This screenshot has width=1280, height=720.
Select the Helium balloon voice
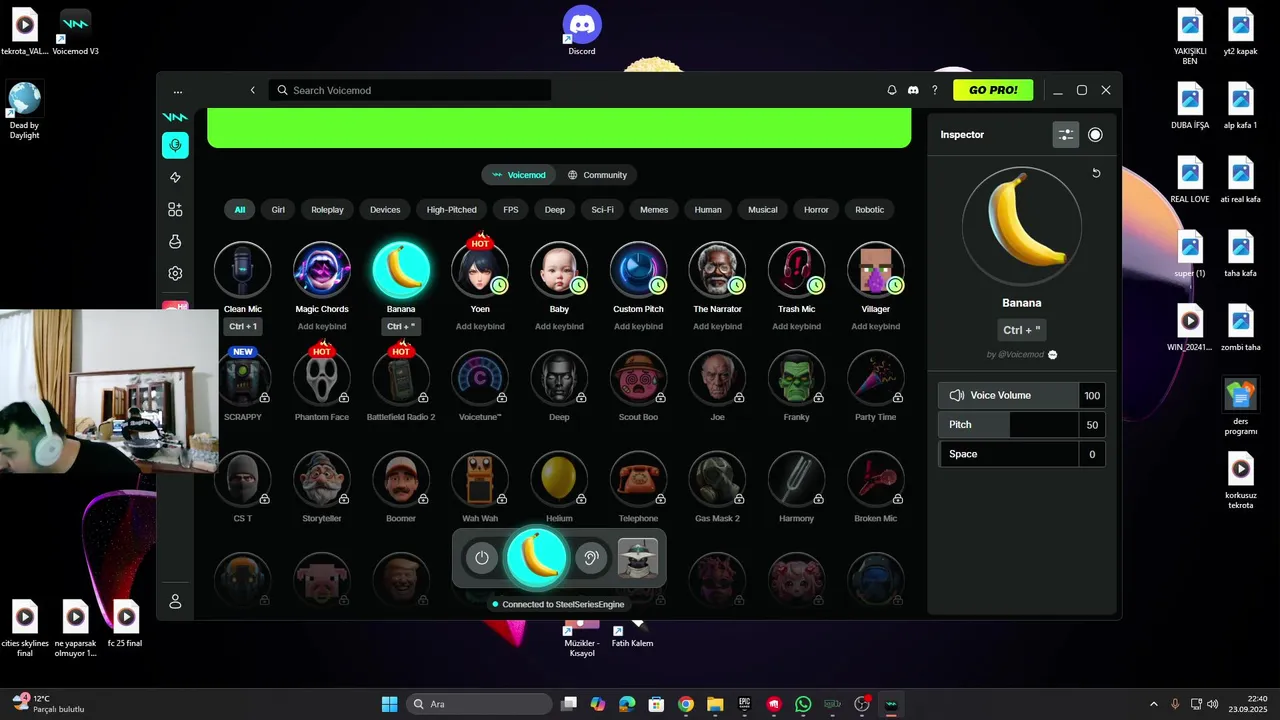tap(559, 480)
